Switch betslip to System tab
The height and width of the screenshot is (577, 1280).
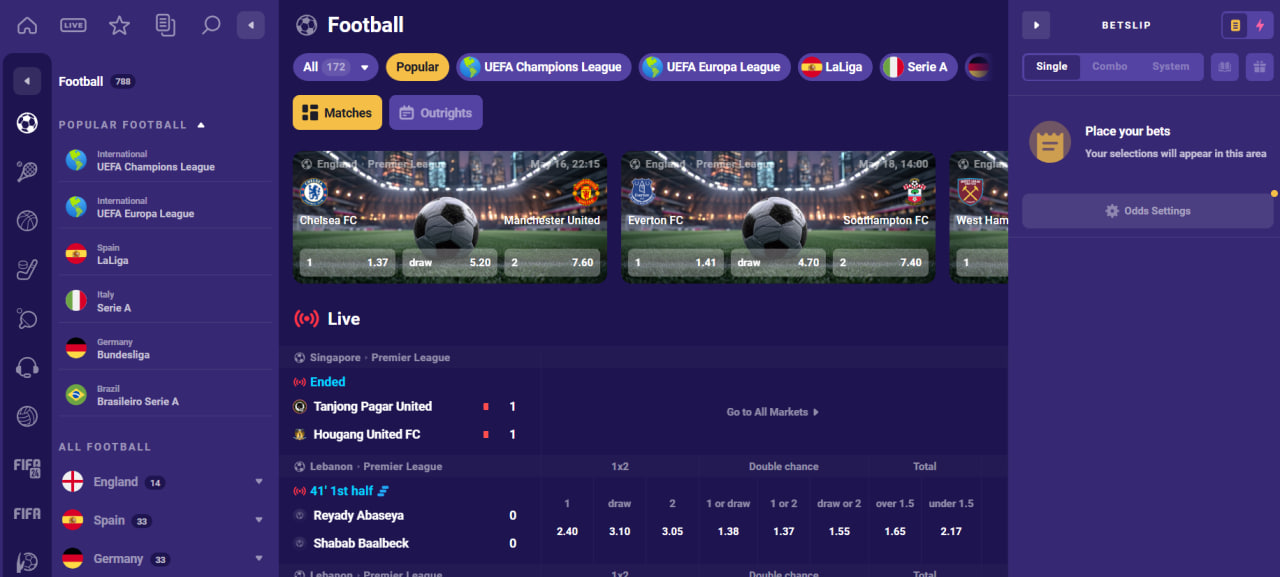[x=1171, y=67]
